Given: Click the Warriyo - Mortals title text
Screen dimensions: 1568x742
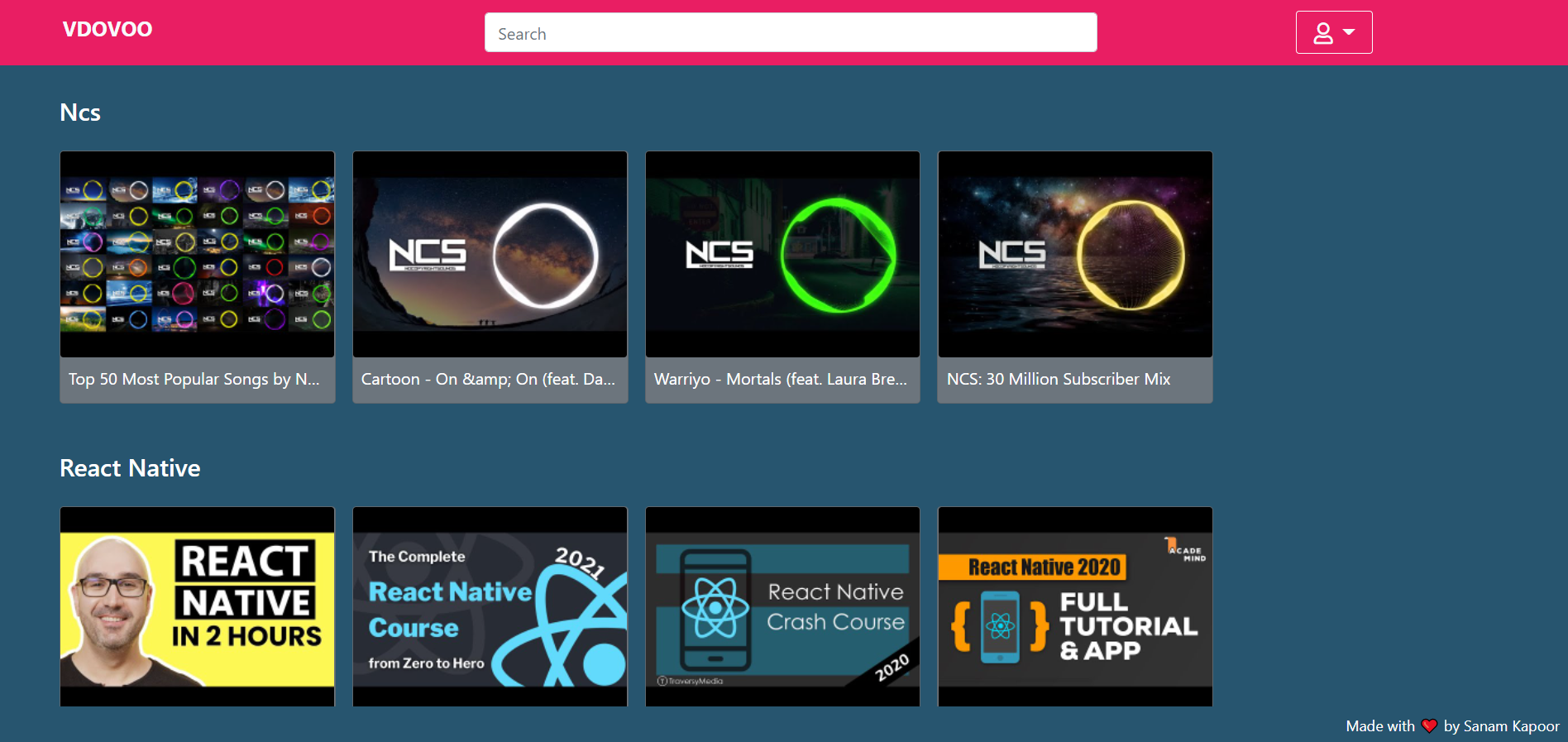Looking at the screenshot, I should 780,380.
